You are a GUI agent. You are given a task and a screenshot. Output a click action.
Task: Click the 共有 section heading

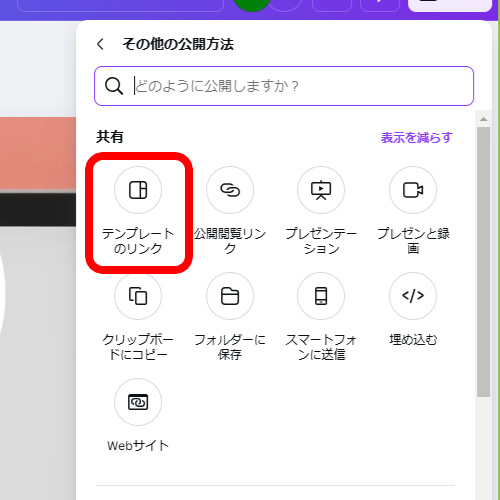(110, 137)
